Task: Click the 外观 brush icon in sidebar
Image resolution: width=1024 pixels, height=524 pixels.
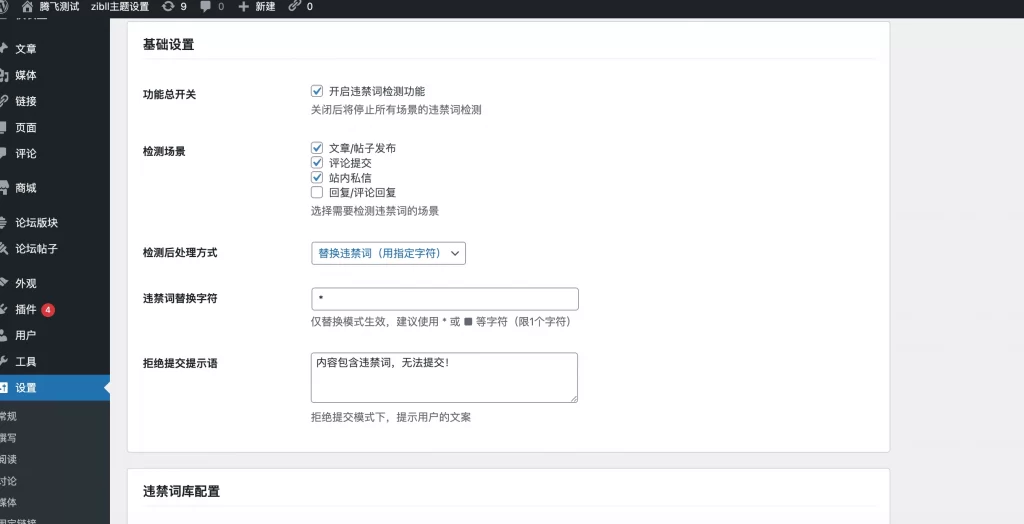Action: [4, 283]
